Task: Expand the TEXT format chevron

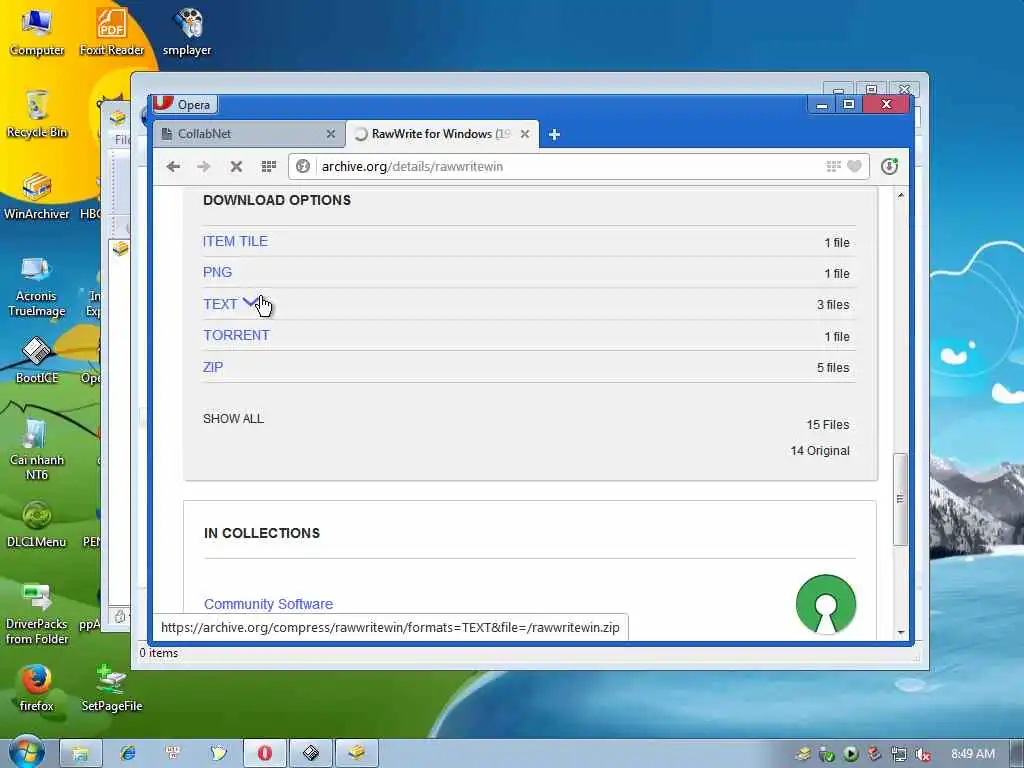Action: pos(250,302)
